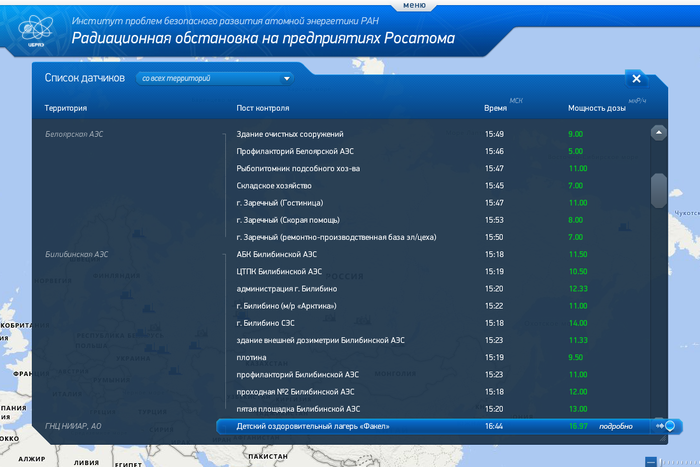Image resolution: width=700 pixels, height=467 pixels.
Task: Select the "Билибинская АЭС" territory
Action: [77, 254]
